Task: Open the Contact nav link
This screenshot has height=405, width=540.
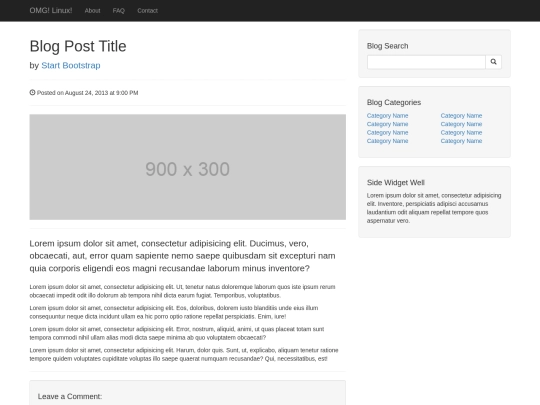Action: click(147, 11)
